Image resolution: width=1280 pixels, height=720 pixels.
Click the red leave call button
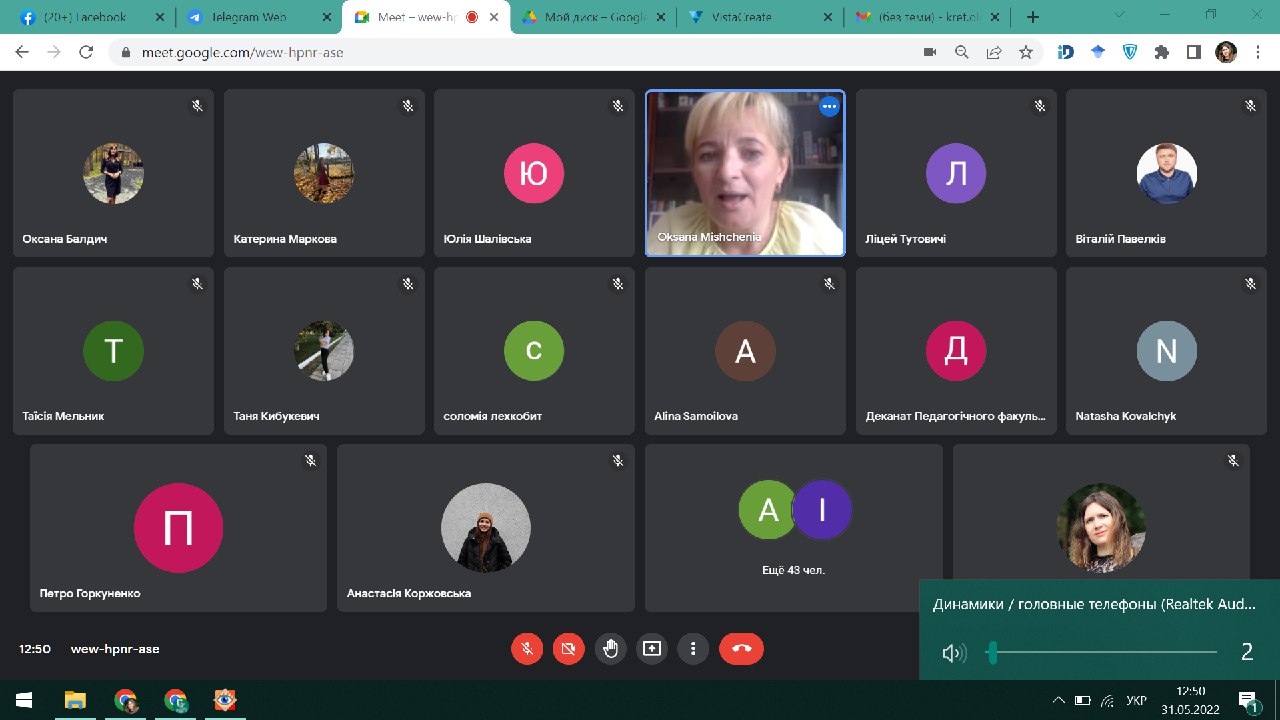[x=741, y=649]
